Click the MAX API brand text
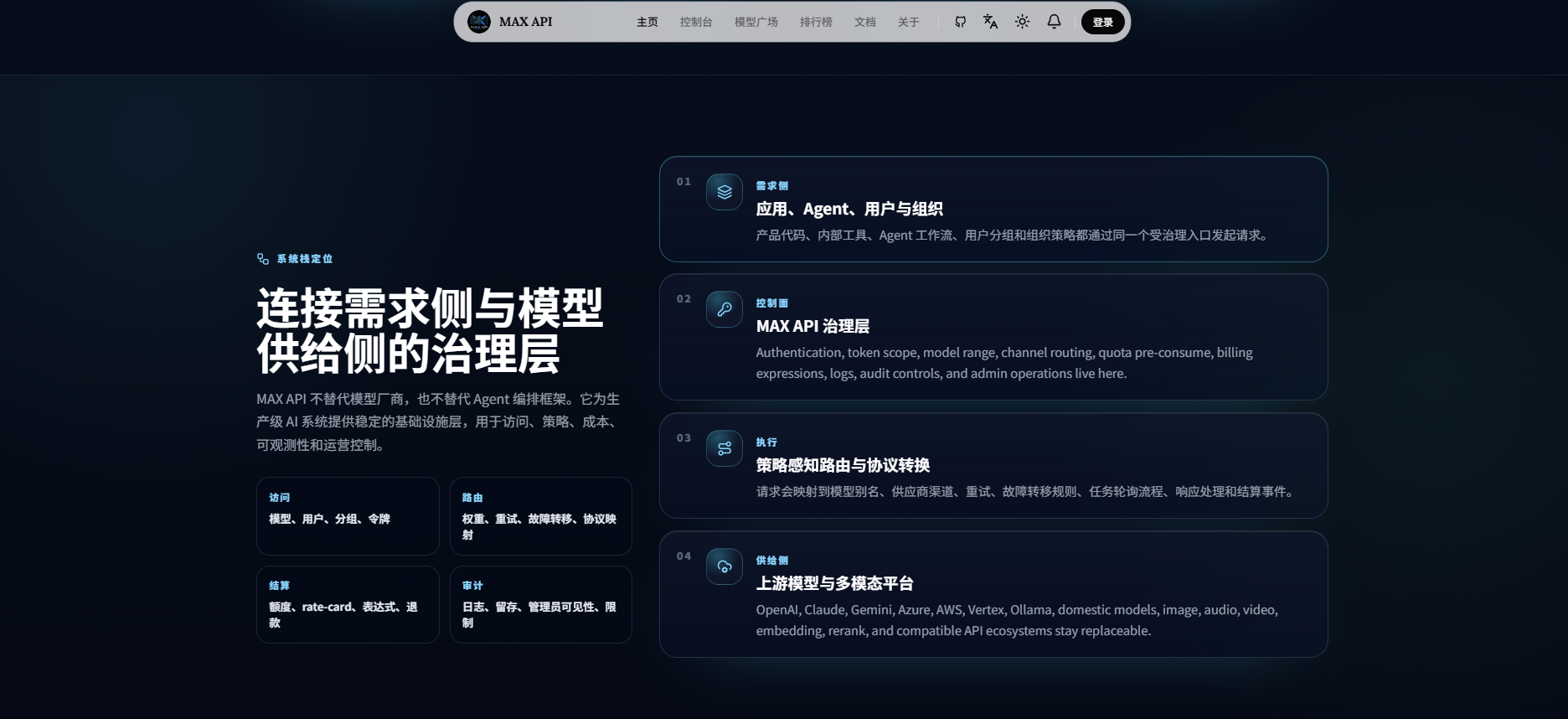 [525, 22]
